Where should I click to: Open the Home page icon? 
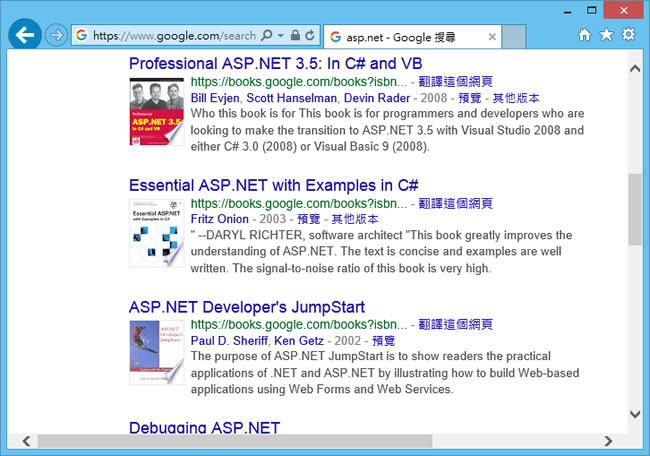(585, 35)
